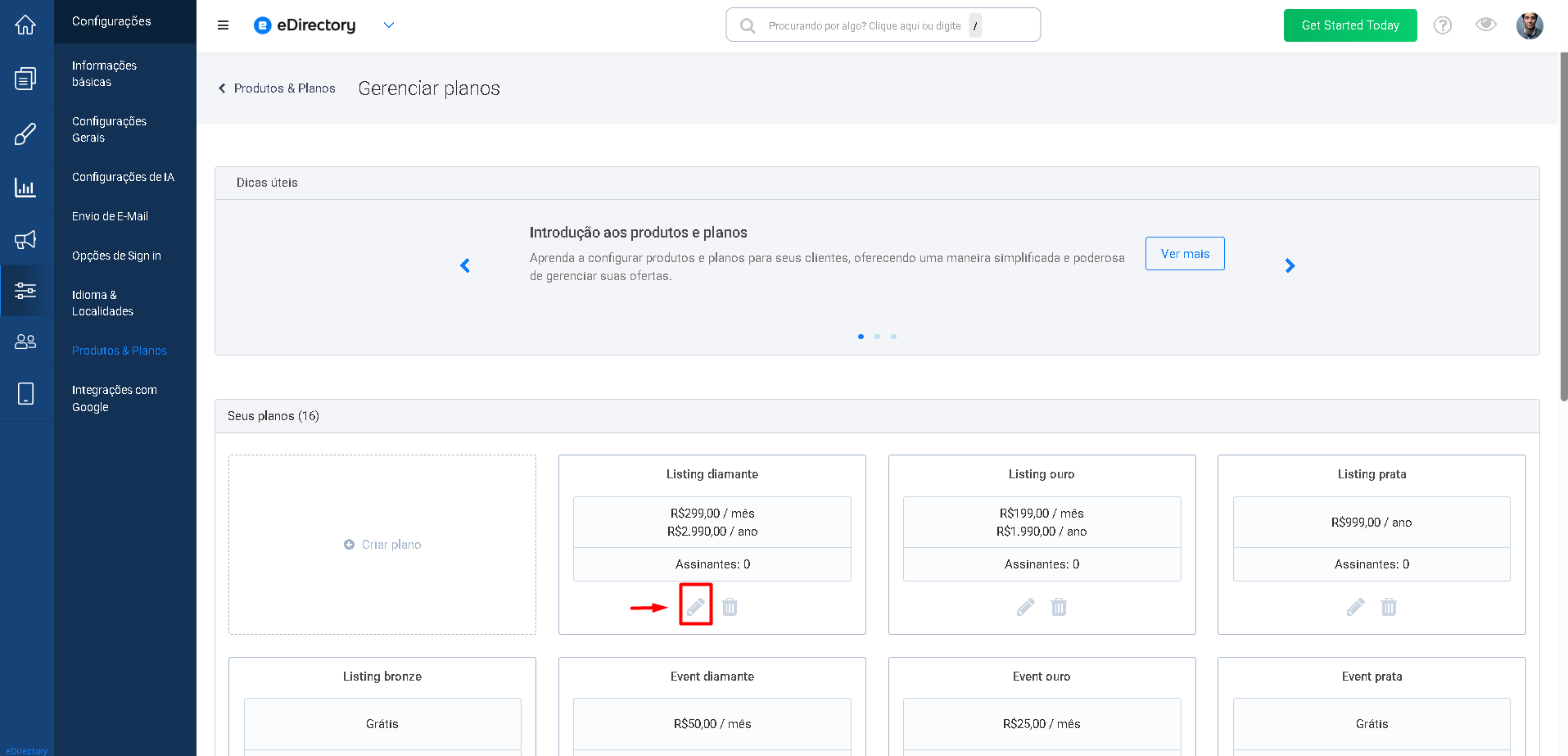Open the mobile device sidebar icon
This screenshot has width=1568, height=756.
click(25, 394)
